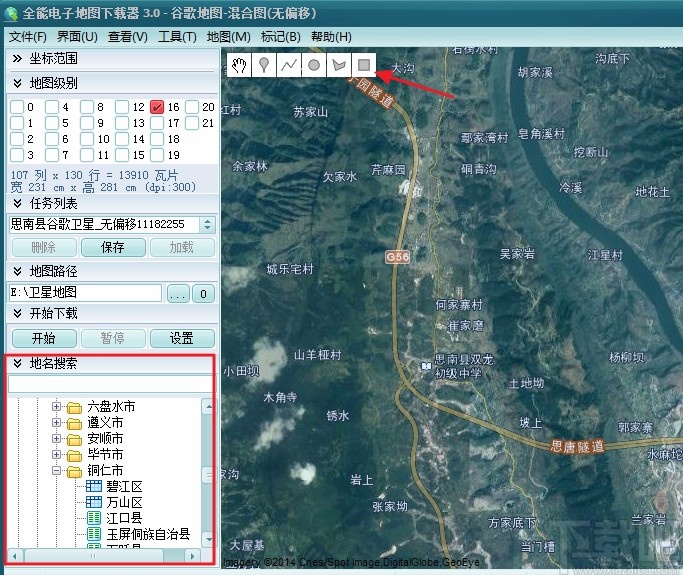Collapse the 地图级别 panel
683x575 pixels.
17,83
